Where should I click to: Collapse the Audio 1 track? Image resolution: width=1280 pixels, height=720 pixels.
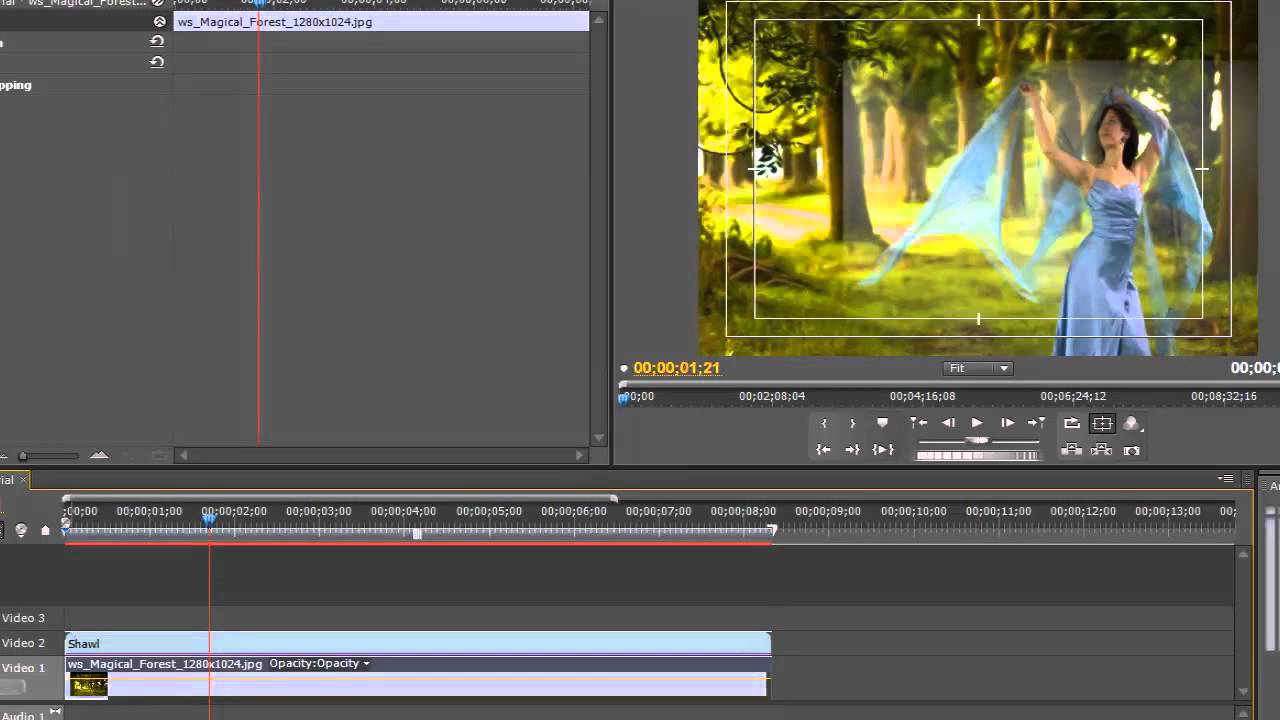pyautogui.click(x=55, y=713)
